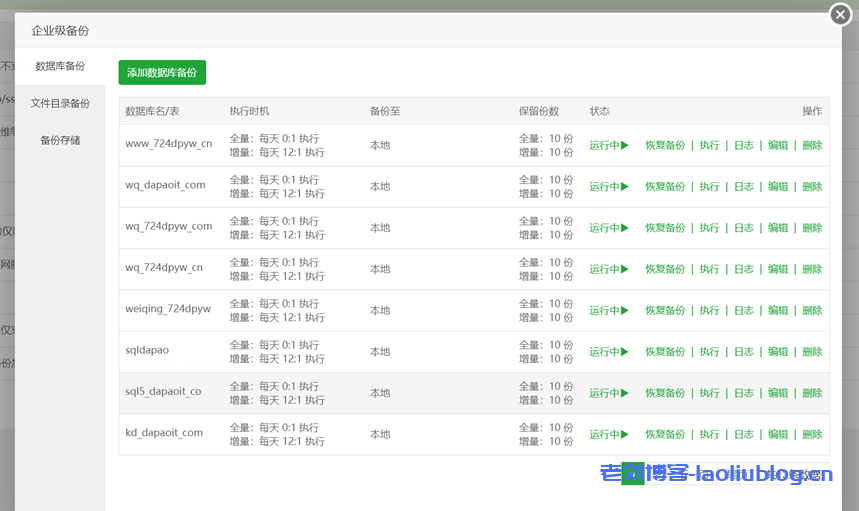Image resolution: width=859 pixels, height=511 pixels.
Task: Open 日志 for kd_dapaoit_com
Action: [x=743, y=434]
